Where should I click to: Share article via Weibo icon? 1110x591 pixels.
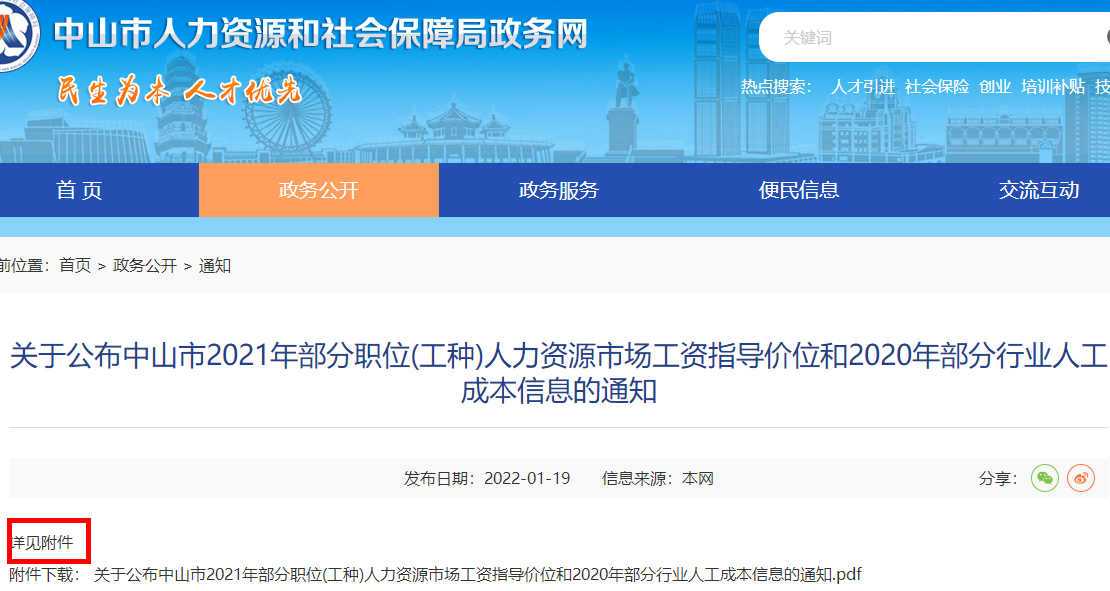(1081, 478)
